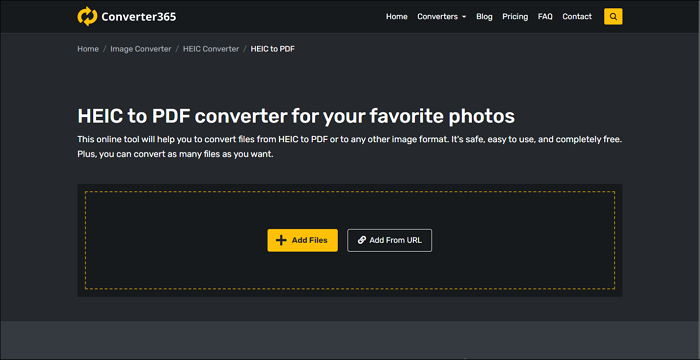Expand the Converters dropdown menu

pos(442,17)
